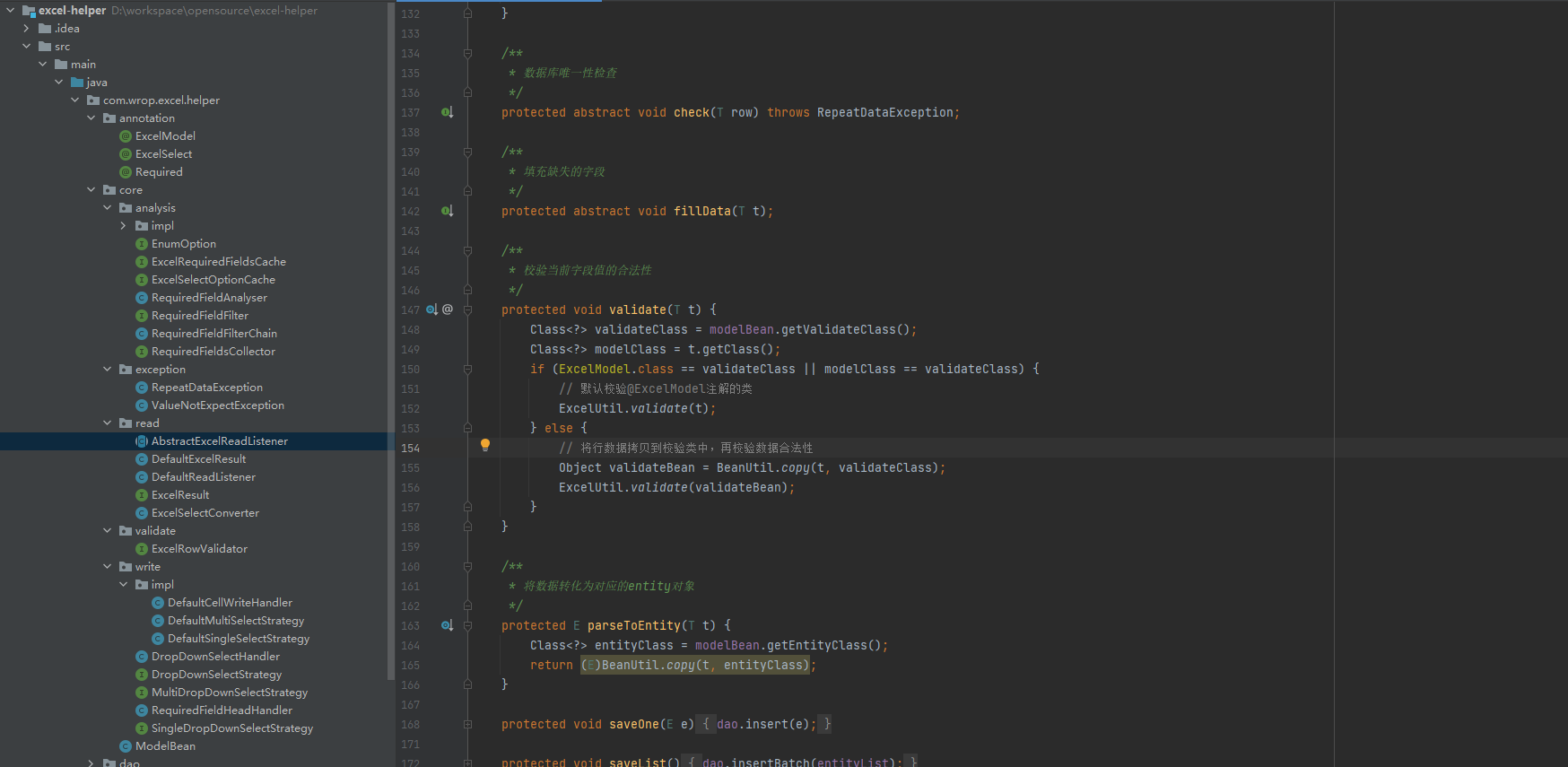
Task: Collapse the core package
Action: click(x=91, y=190)
